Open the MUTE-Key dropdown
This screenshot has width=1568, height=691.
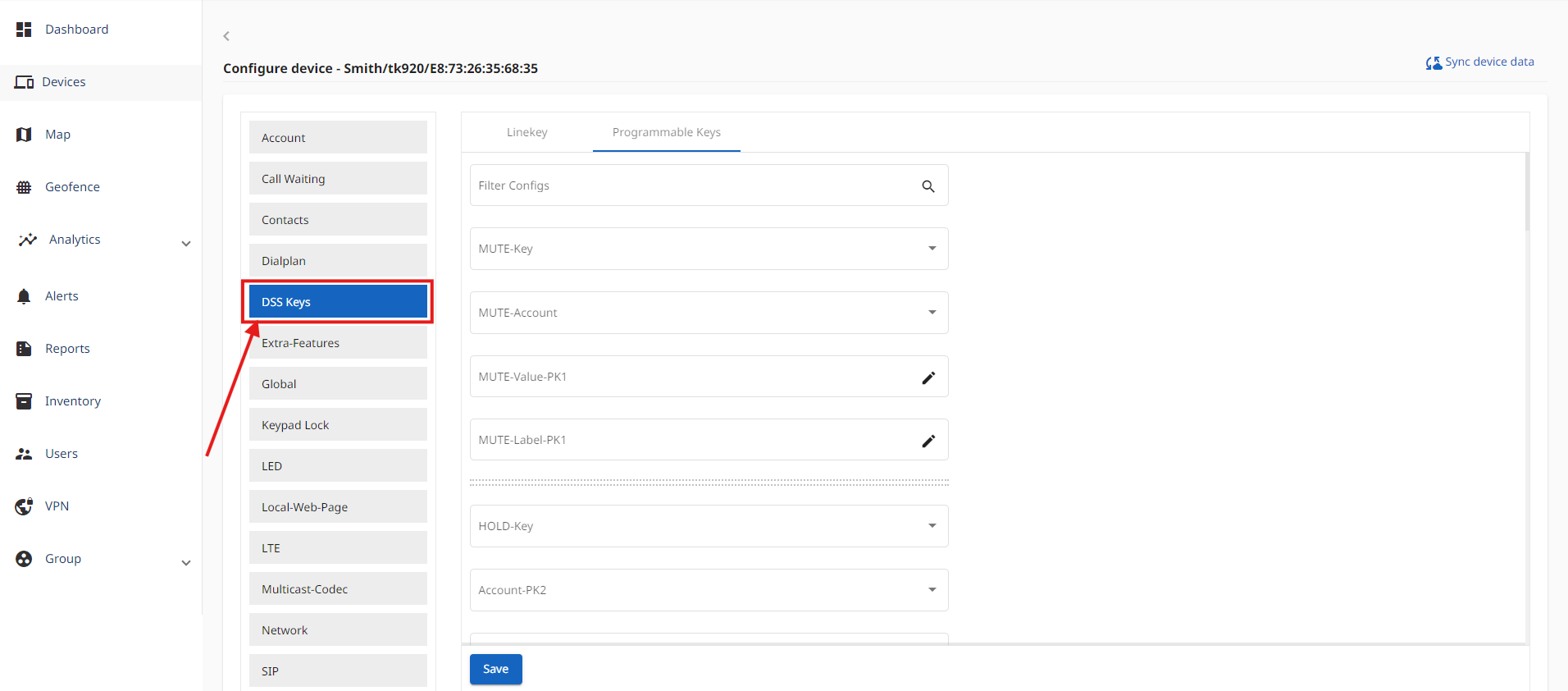point(932,249)
